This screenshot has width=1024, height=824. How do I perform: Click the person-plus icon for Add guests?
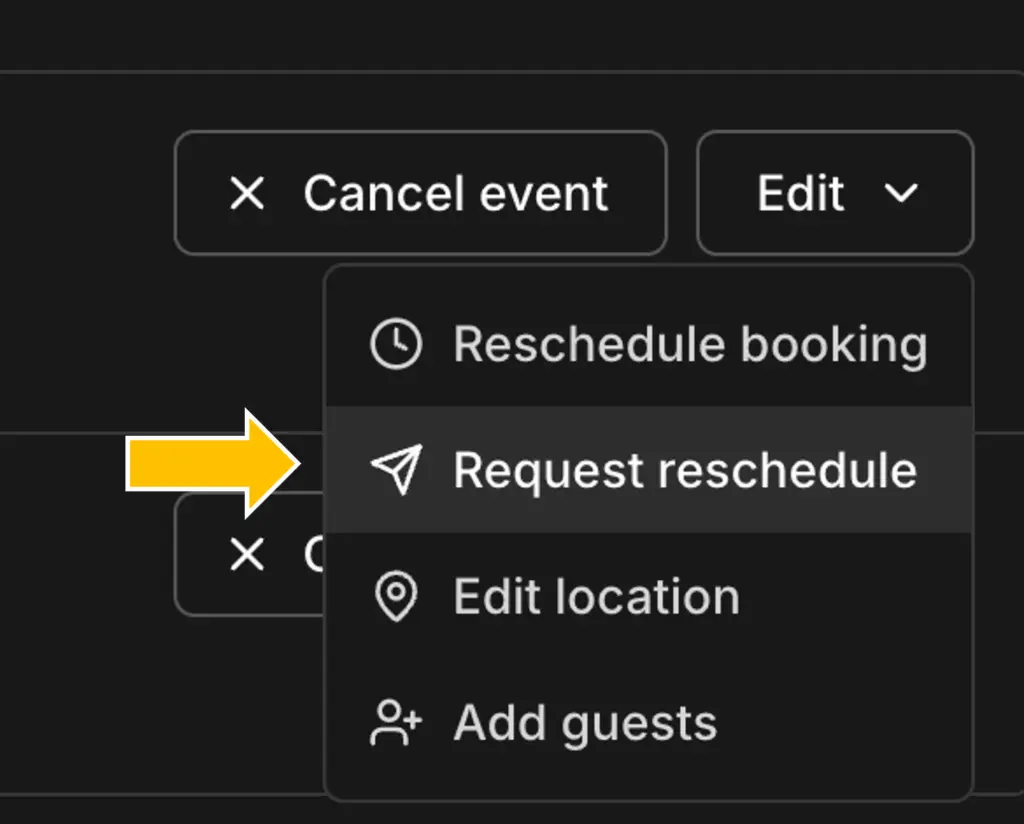[396, 723]
